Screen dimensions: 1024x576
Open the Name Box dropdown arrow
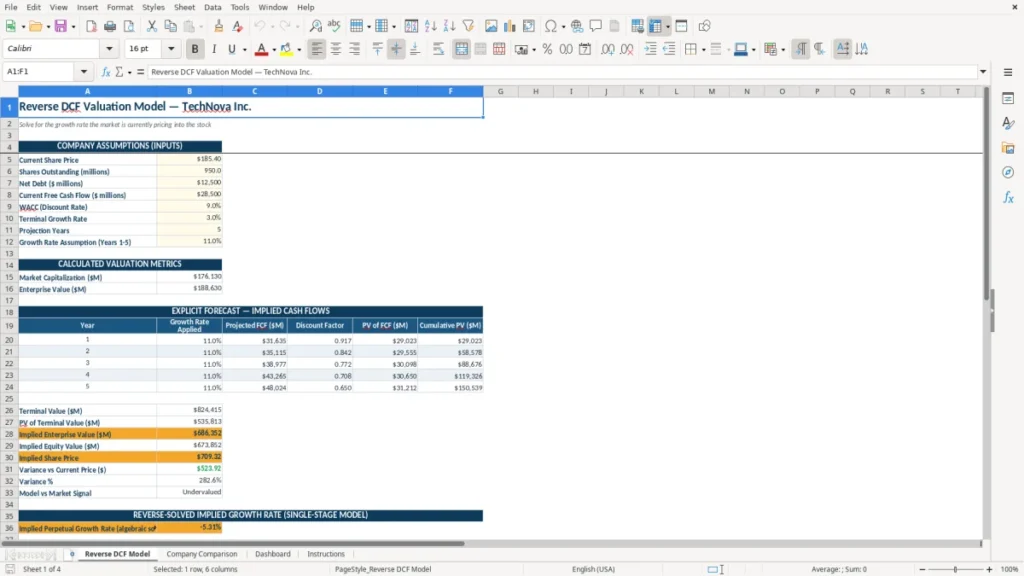tap(84, 72)
